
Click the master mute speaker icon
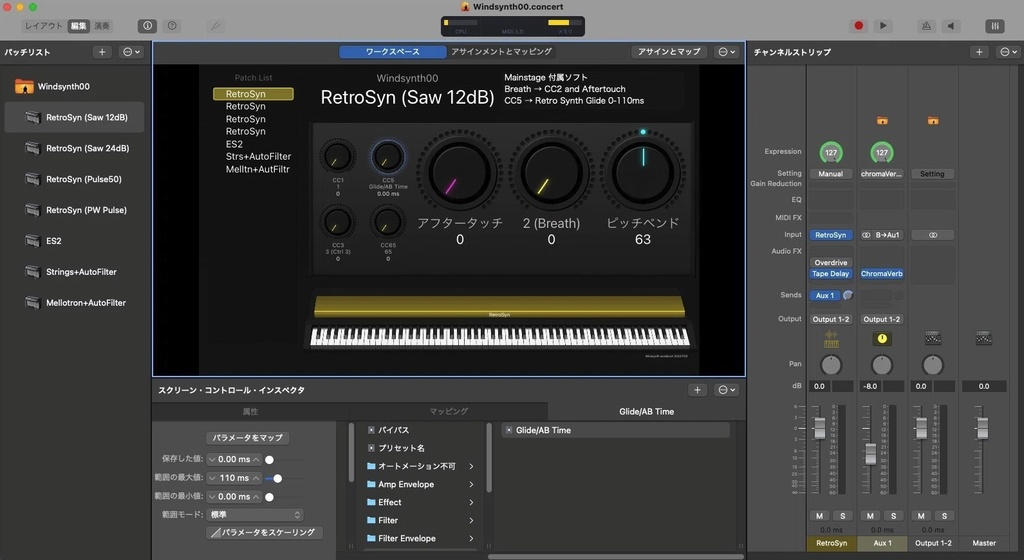point(952,25)
